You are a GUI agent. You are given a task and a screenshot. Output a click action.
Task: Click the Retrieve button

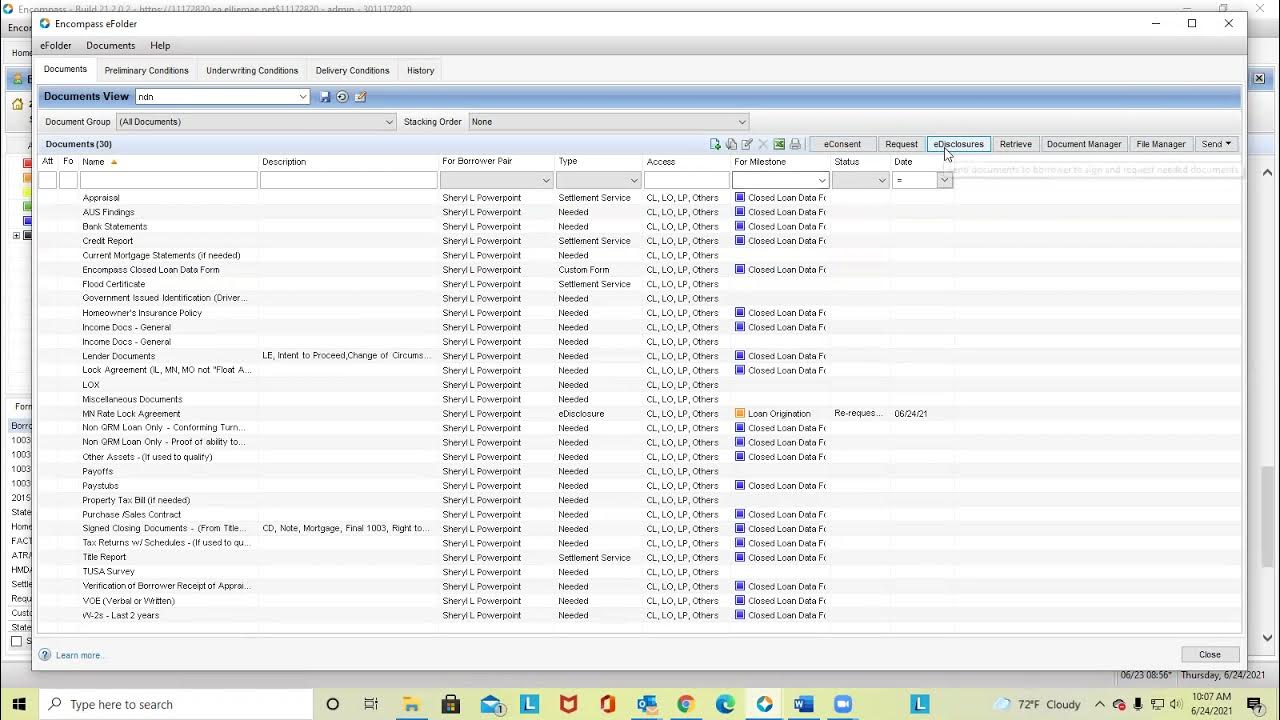tap(1015, 144)
